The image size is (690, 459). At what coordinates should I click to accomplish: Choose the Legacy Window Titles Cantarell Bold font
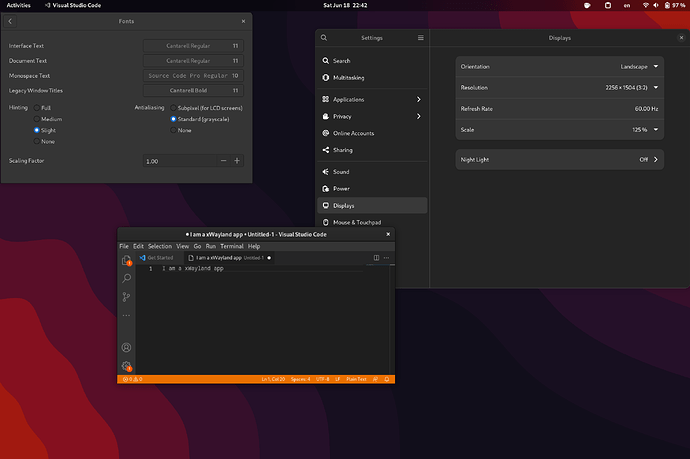click(x=193, y=91)
